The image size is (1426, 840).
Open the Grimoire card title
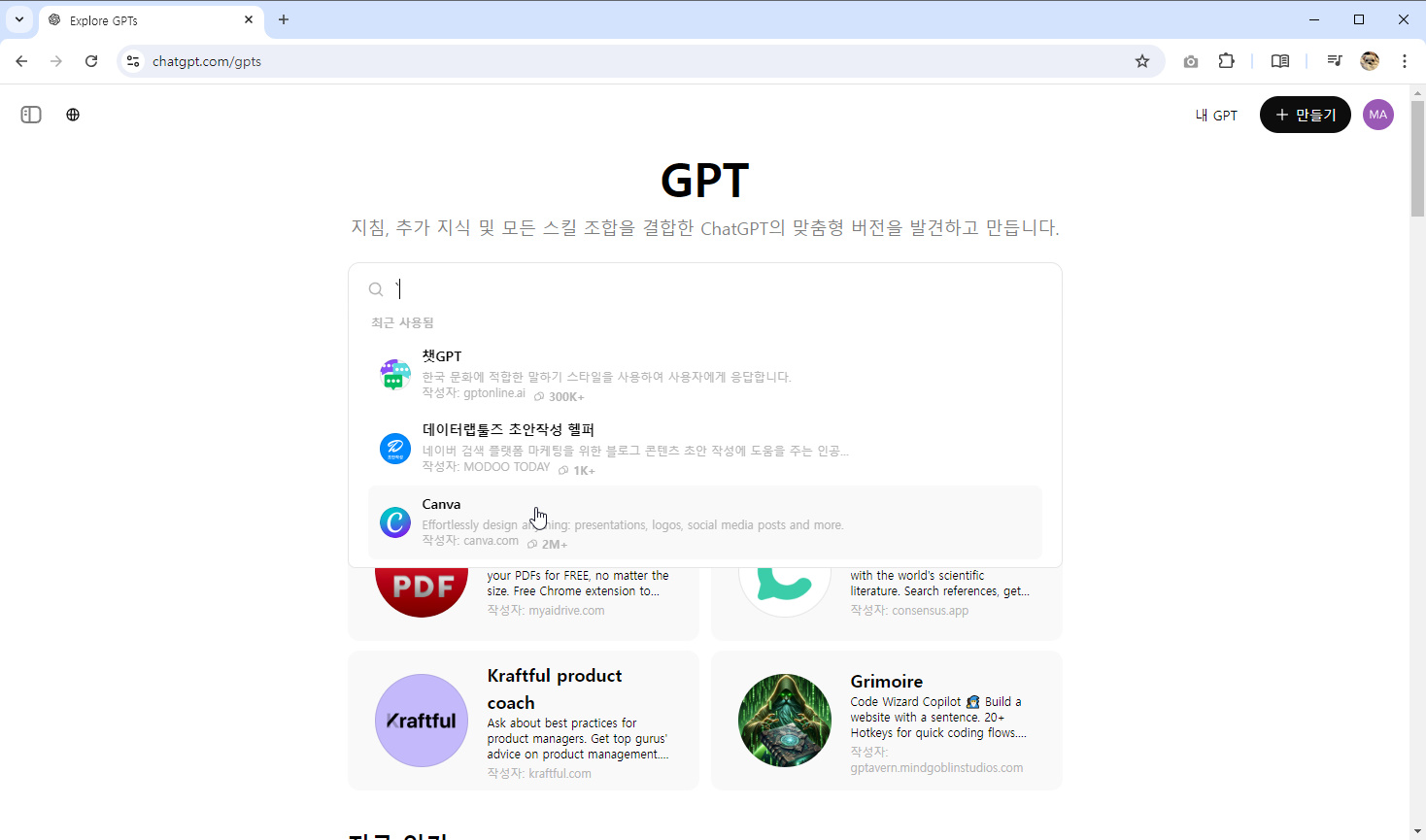point(887,681)
